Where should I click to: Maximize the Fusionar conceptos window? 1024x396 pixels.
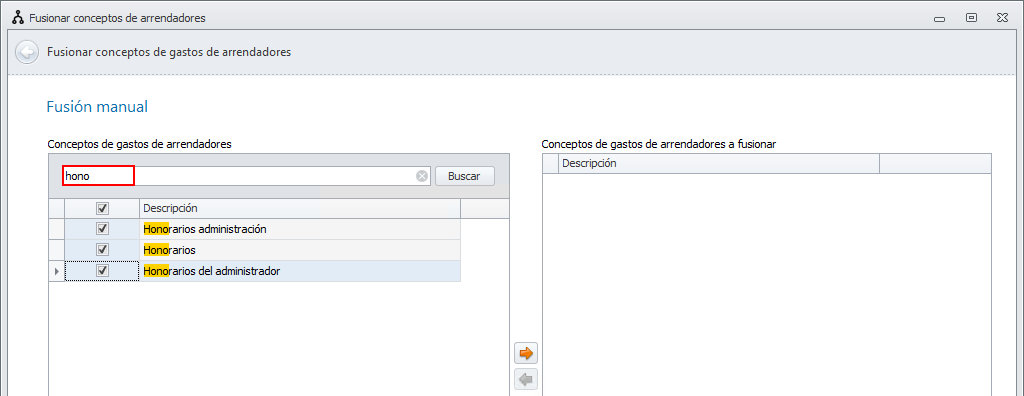coord(972,18)
